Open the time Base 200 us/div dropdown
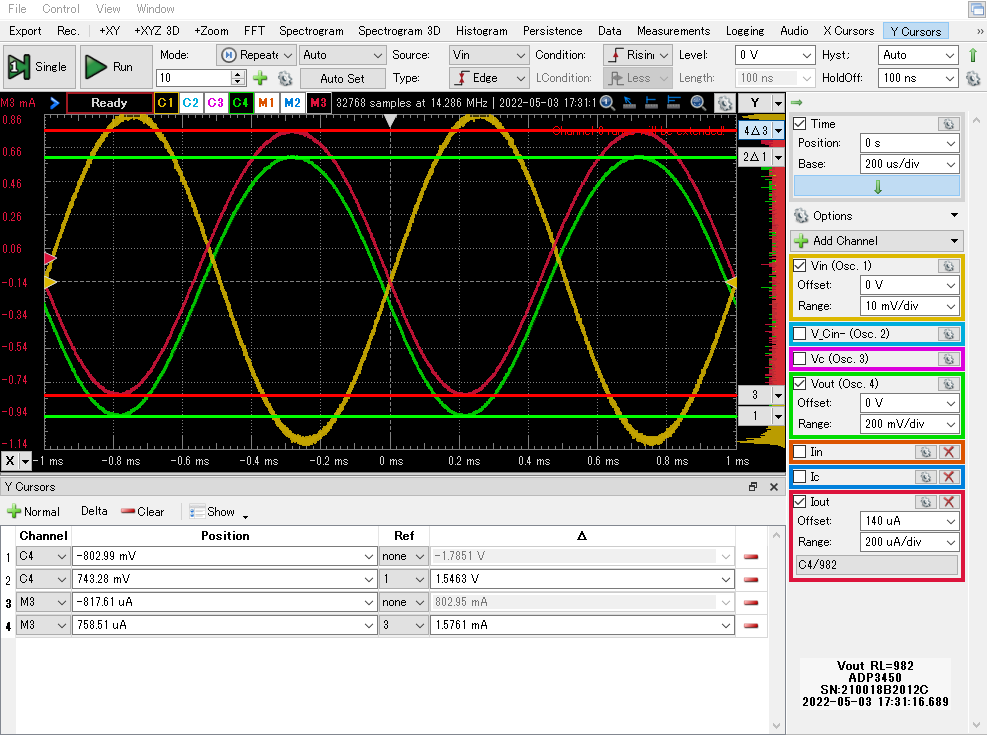 908,164
